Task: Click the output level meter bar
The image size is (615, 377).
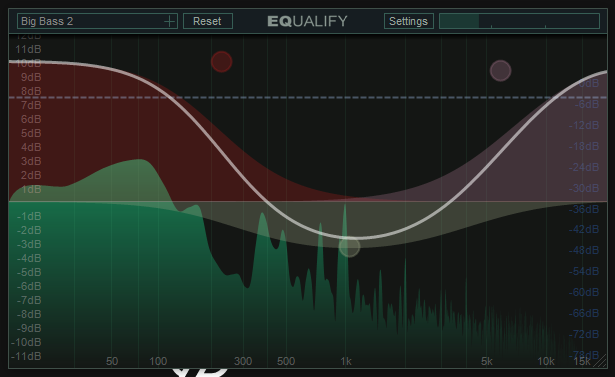Action: click(x=519, y=21)
